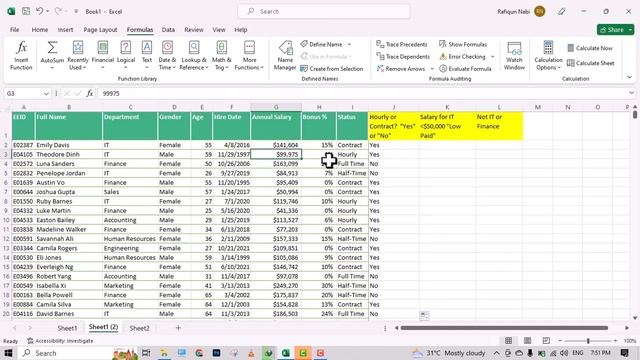Select Sheet1 tab
Image resolution: width=640 pixels, height=360 pixels.
click(67, 328)
